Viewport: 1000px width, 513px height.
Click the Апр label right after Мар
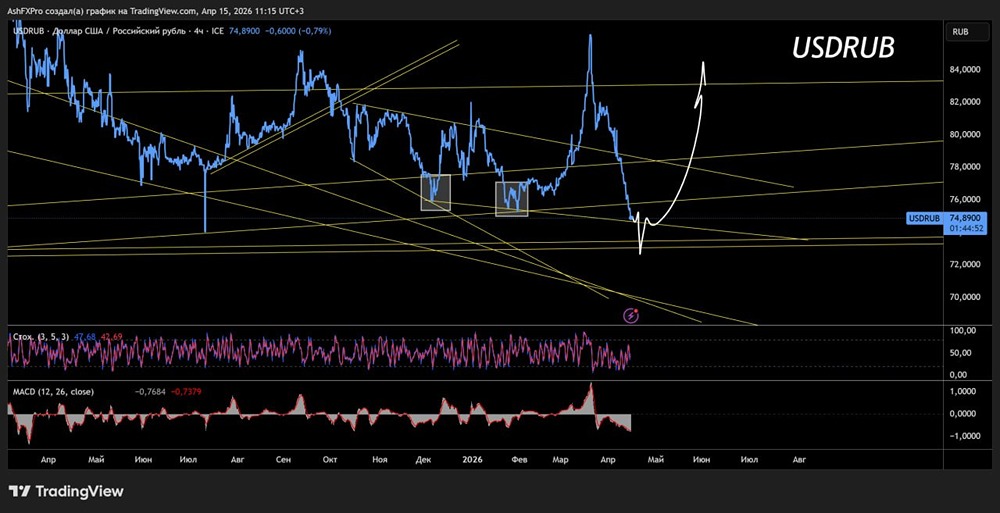tap(610, 459)
